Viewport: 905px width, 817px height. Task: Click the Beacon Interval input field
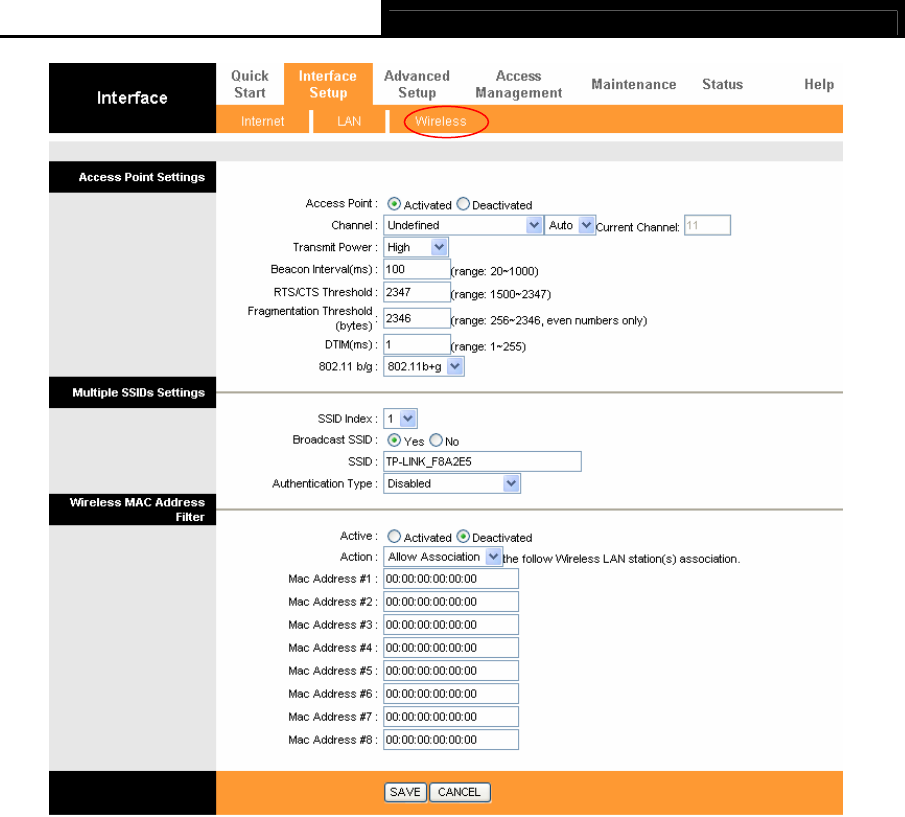click(x=417, y=269)
